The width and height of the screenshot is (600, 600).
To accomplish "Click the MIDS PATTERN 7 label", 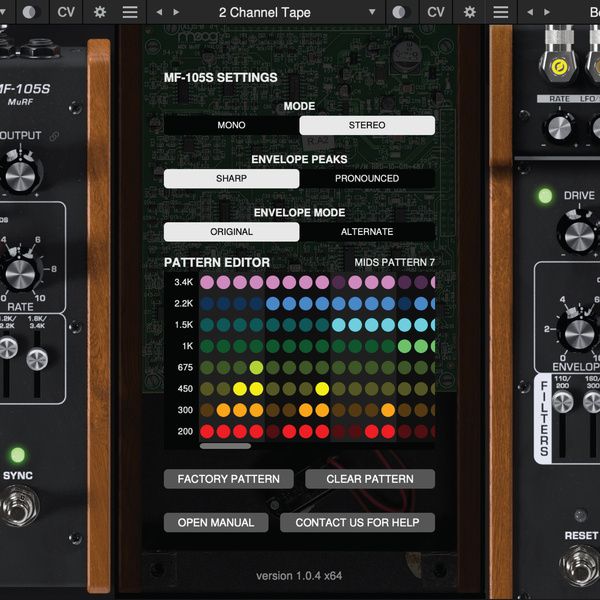I will tap(395, 262).
